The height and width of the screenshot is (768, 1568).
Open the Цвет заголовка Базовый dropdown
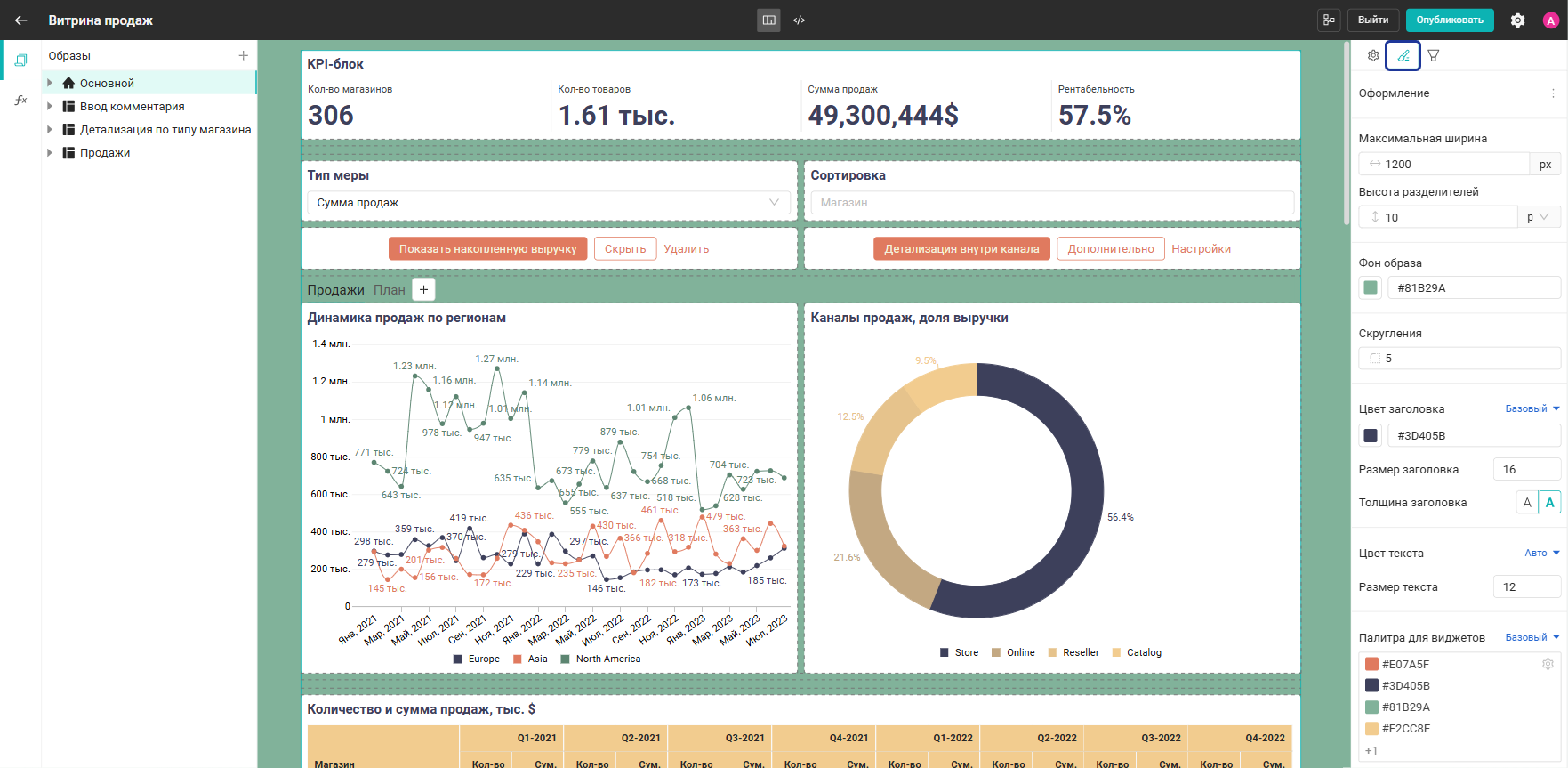click(x=1532, y=408)
